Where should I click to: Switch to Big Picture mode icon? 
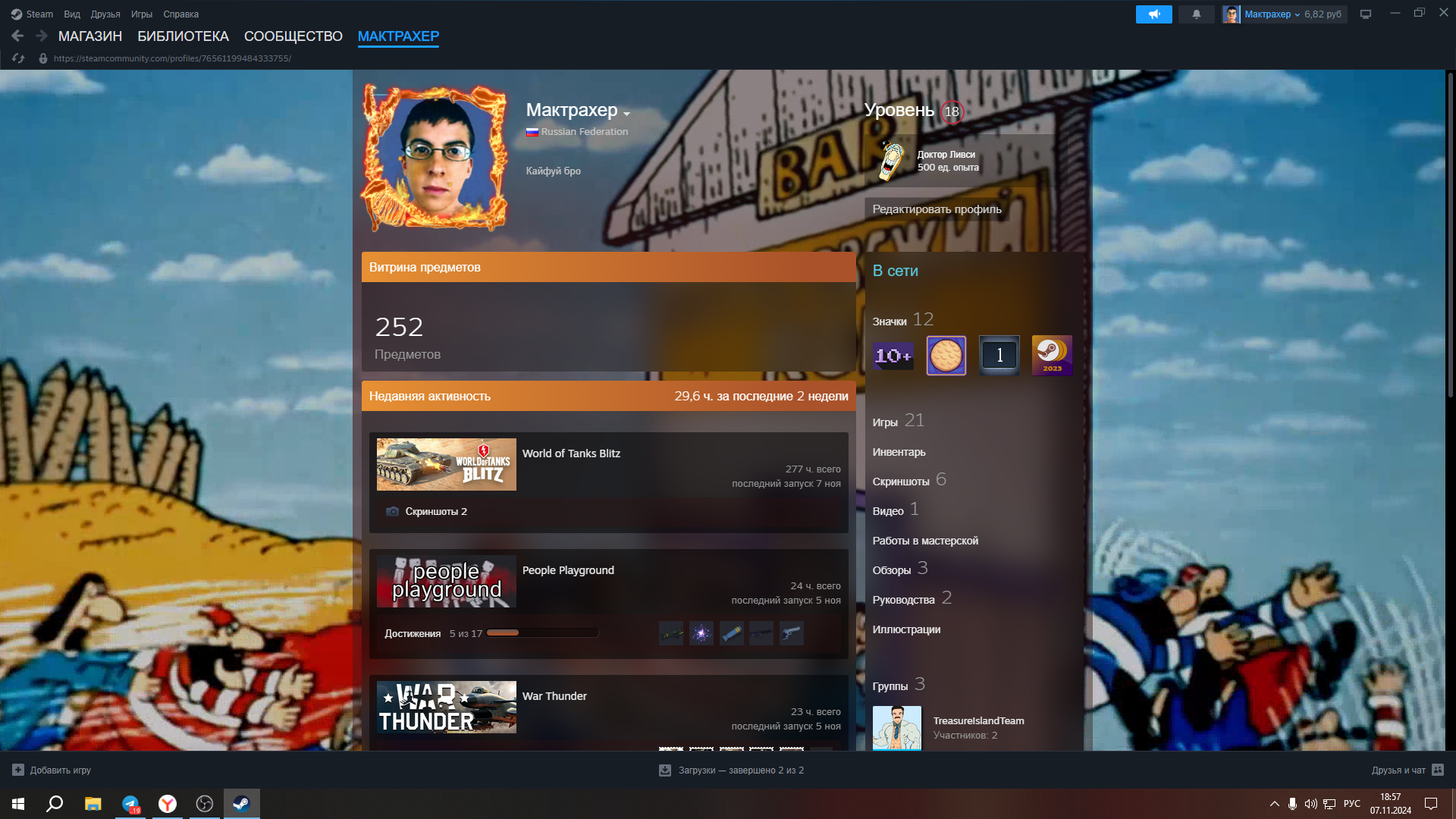tap(1366, 14)
